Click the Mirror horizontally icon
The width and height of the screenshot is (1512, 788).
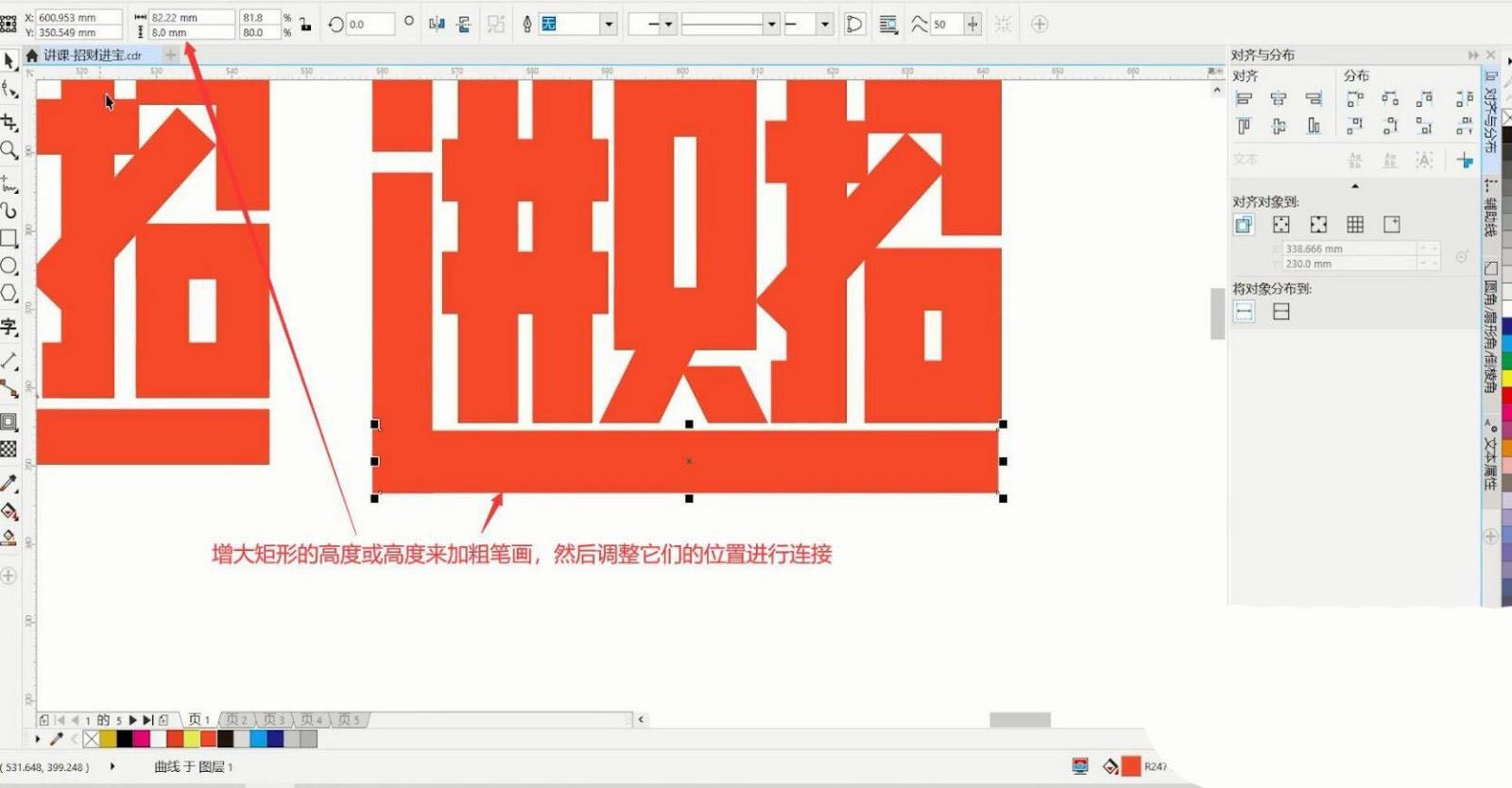[437, 25]
